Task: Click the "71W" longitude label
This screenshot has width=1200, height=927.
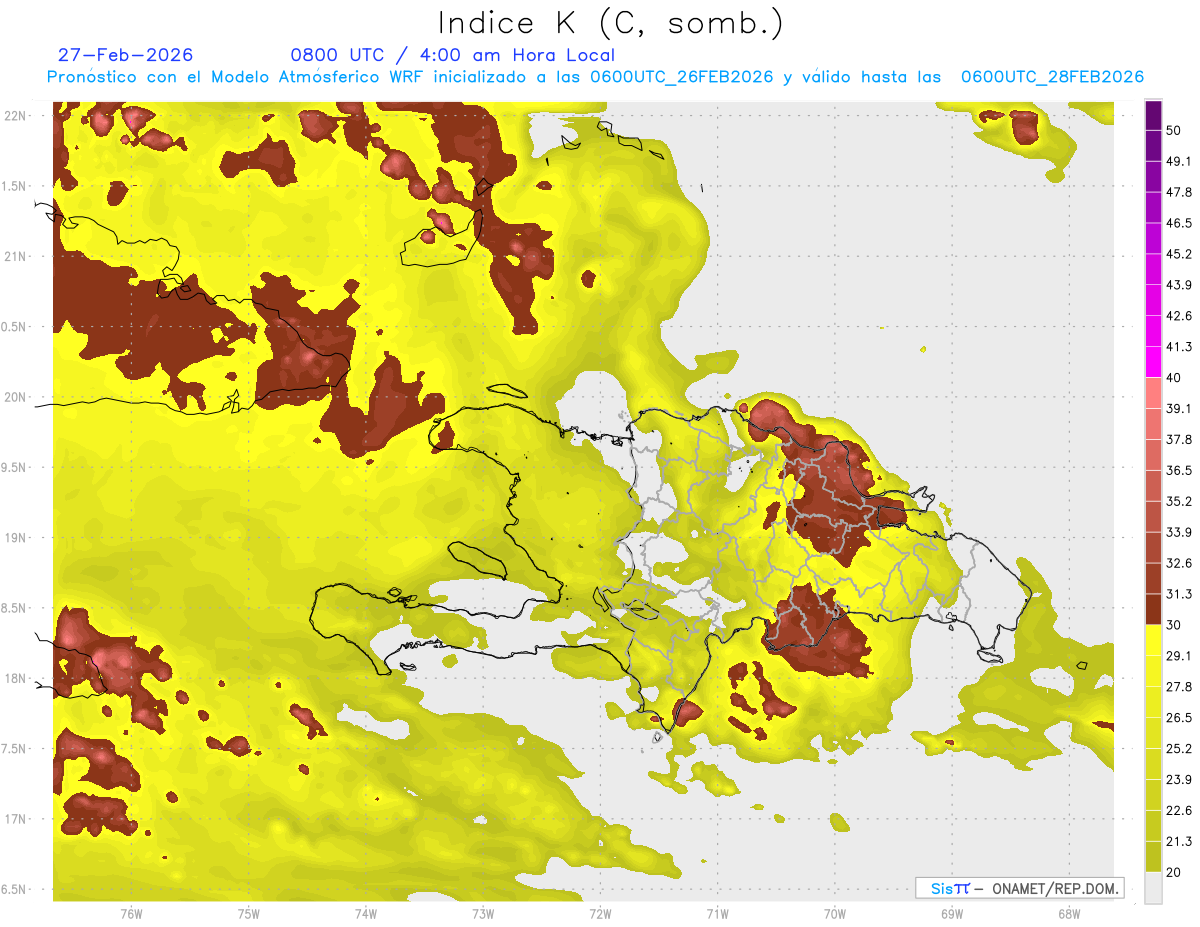Action: click(717, 914)
